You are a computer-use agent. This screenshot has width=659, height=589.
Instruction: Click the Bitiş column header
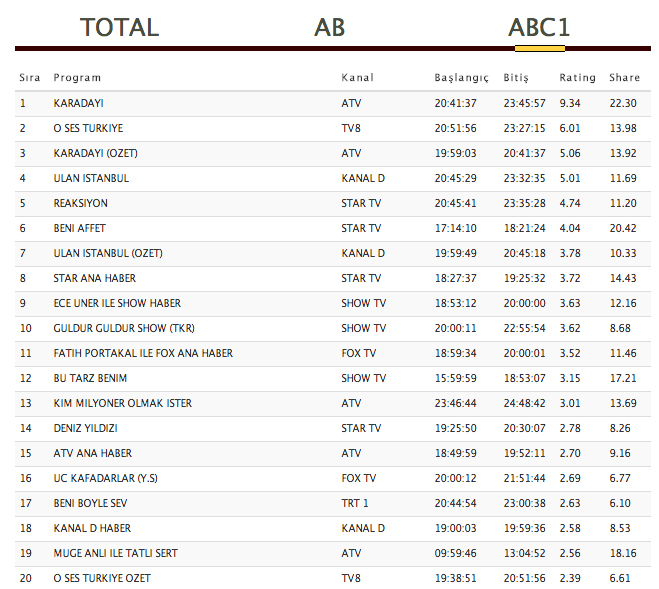(x=516, y=78)
